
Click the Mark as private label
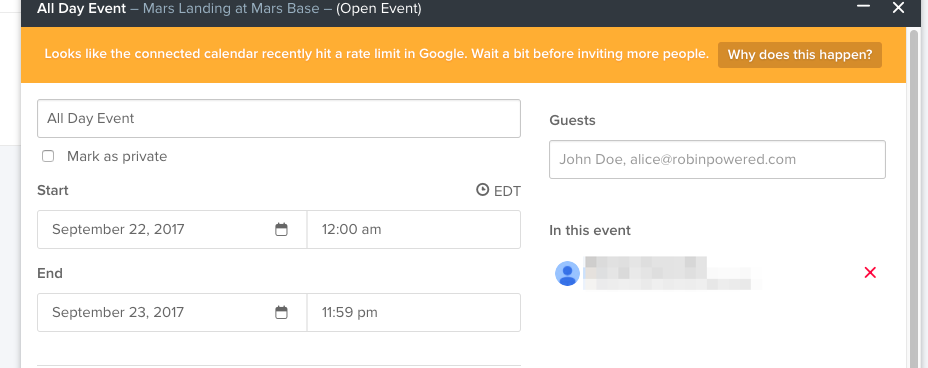point(117,156)
